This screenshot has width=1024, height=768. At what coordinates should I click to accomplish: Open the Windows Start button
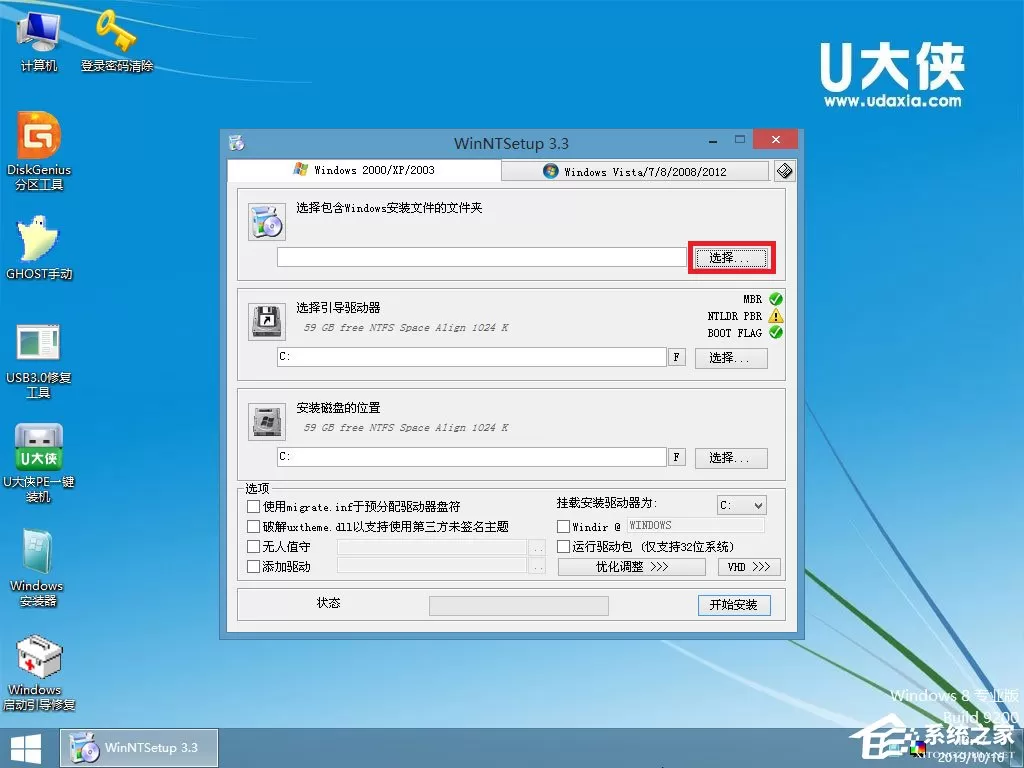click(26, 748)
